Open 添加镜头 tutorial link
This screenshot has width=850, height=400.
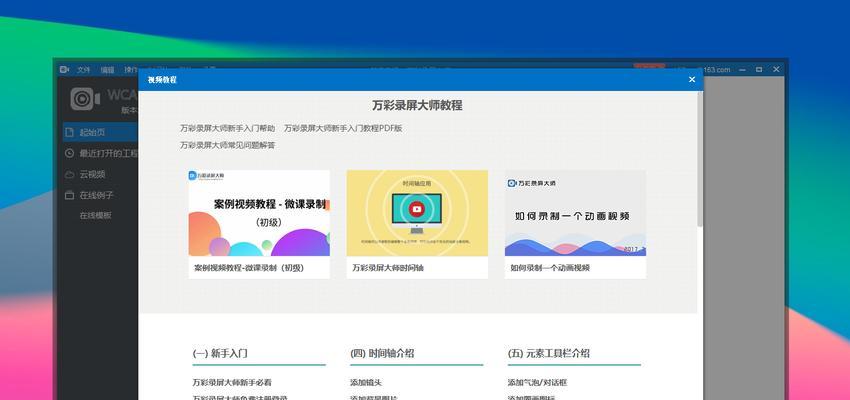366,383
